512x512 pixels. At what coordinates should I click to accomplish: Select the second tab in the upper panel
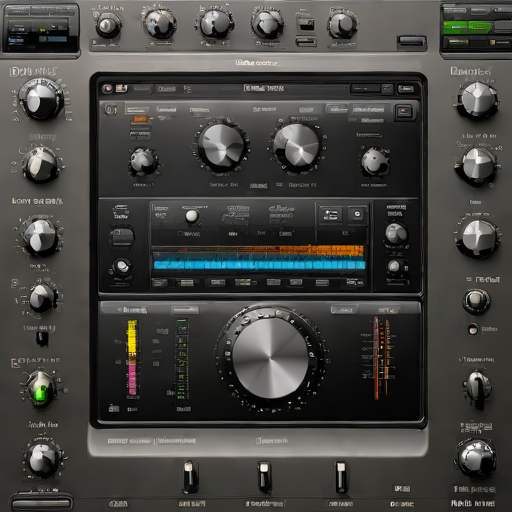pos(166,110)
